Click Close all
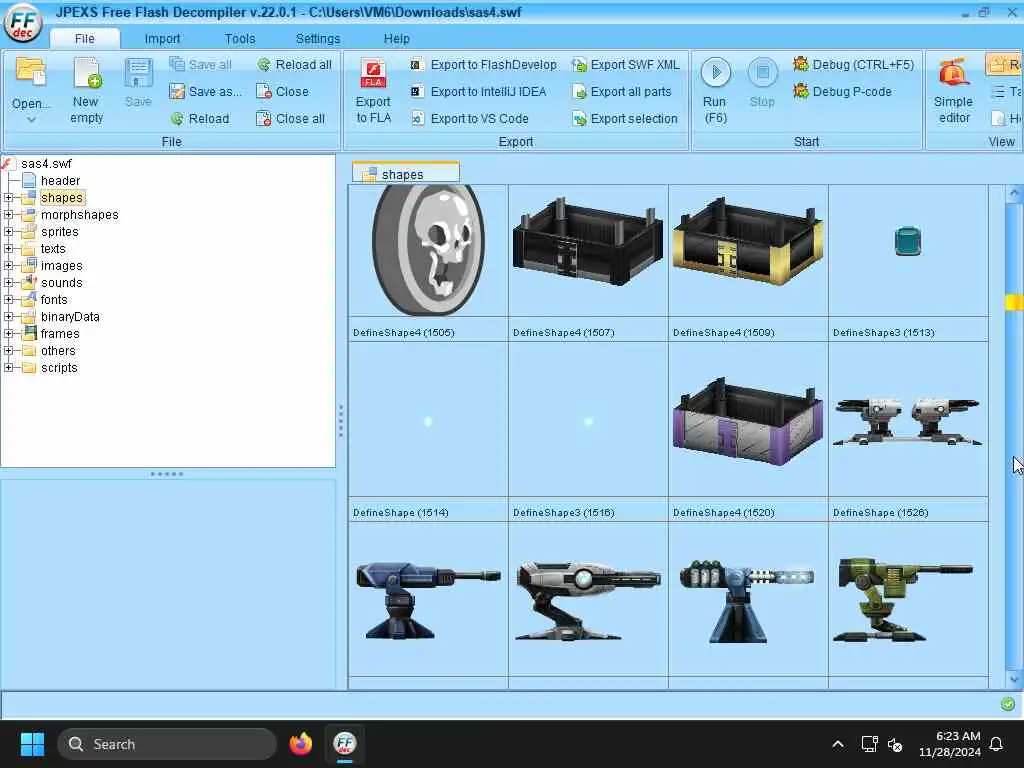Image resolution: width=1024 pixels, height=768 pixels. (x=291, y=119)
